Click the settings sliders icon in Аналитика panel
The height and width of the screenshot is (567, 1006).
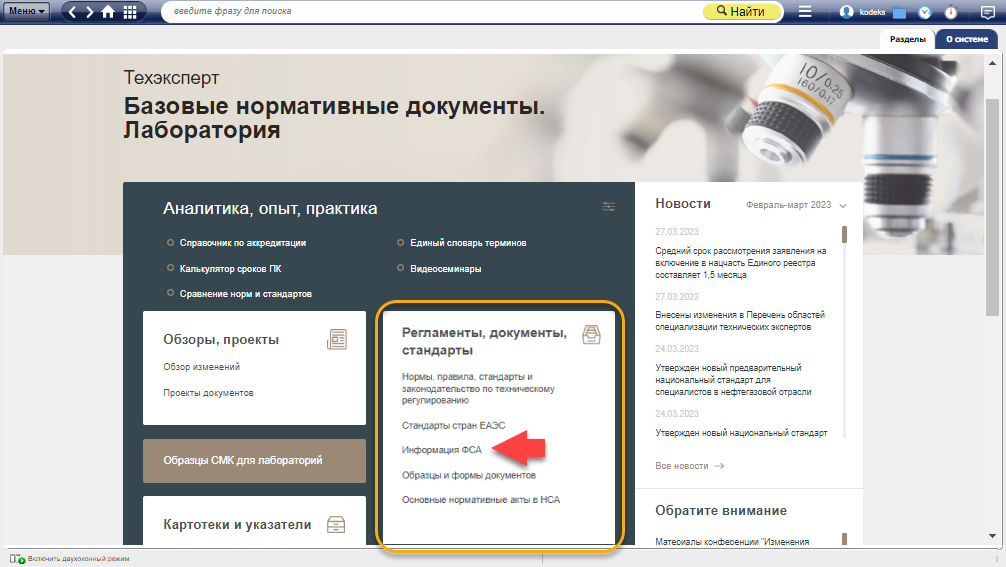click(x=608, y=207)
